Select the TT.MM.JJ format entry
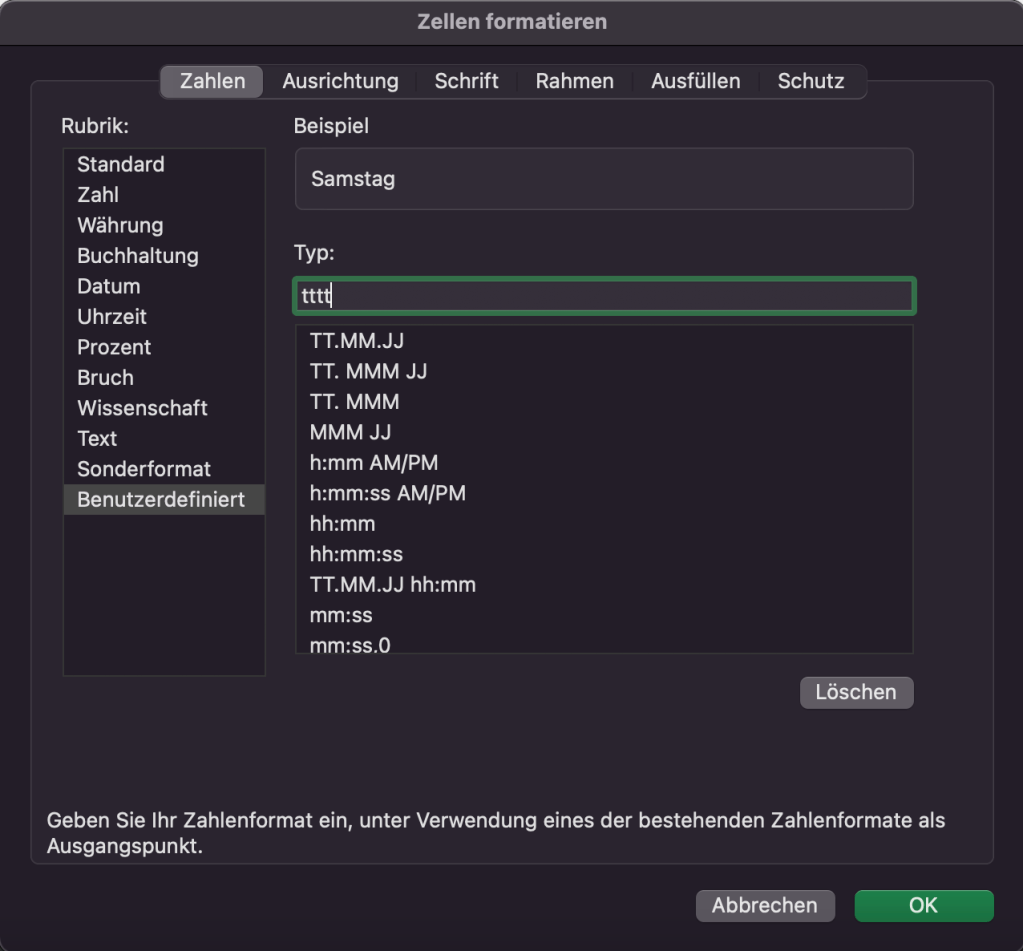Image resolution: width=1023 pixels, height=951 pixels. coord(357,341)
